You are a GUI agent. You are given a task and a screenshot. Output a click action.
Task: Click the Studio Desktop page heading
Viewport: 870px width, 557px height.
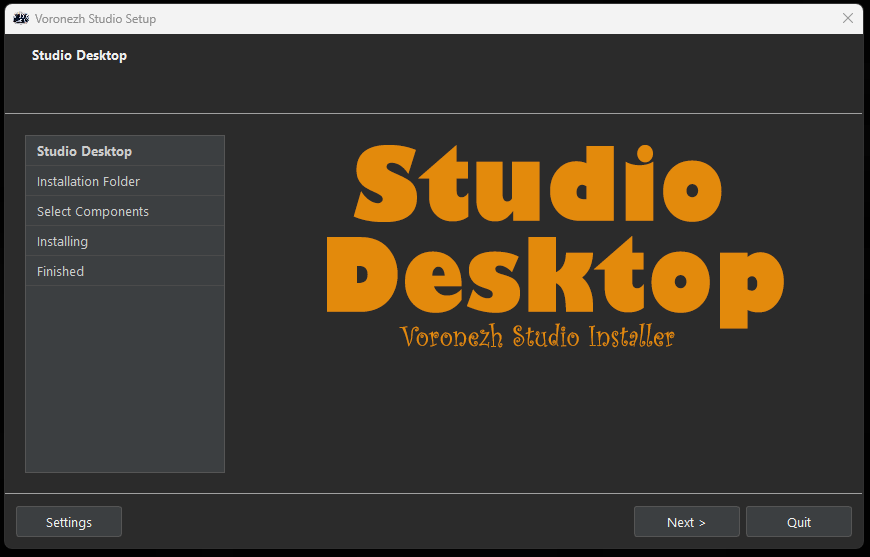[x=79, y=55]
